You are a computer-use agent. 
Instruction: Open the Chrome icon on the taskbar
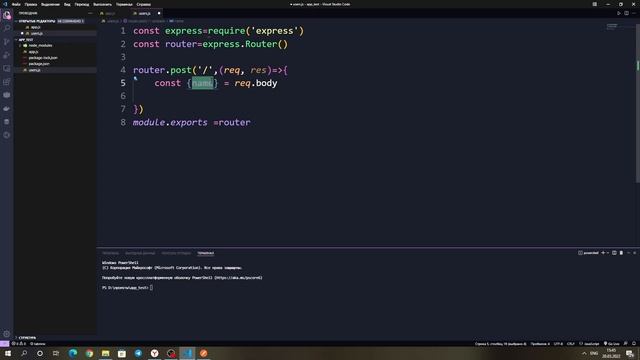tap(89, 353)
